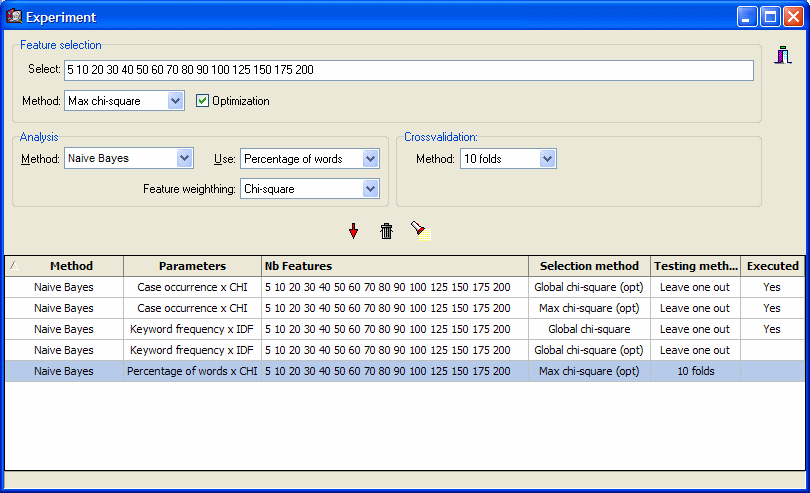Click the trash can delete icon
The width and height of the screenshot is (810, 493).
[x=387, y=231]
